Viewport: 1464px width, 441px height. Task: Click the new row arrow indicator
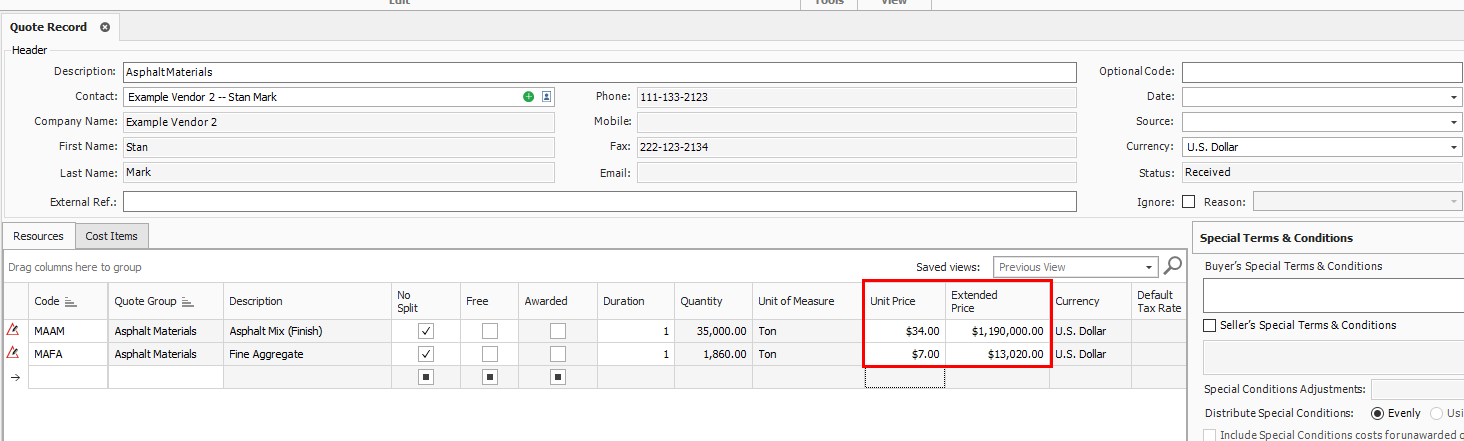14,377
